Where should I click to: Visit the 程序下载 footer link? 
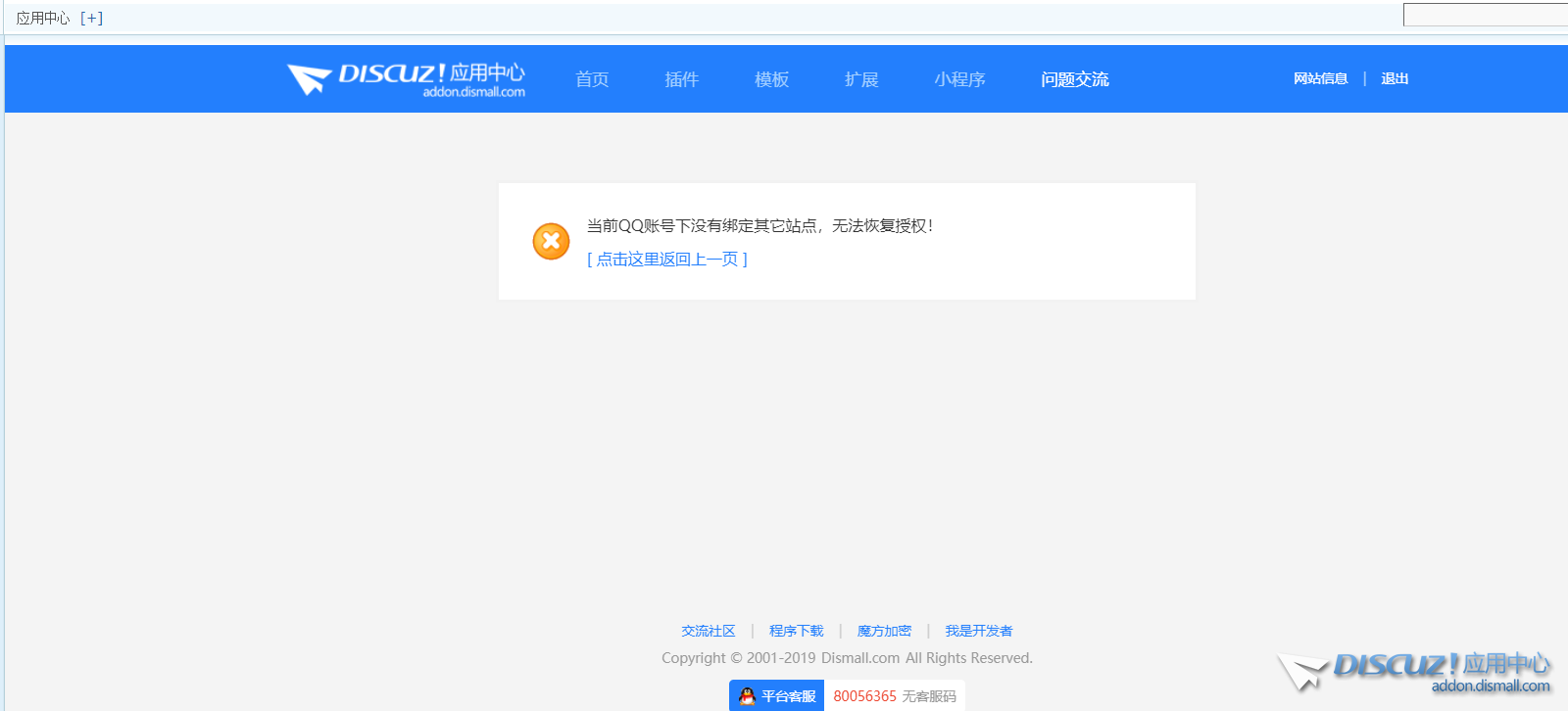pos(796,631)
